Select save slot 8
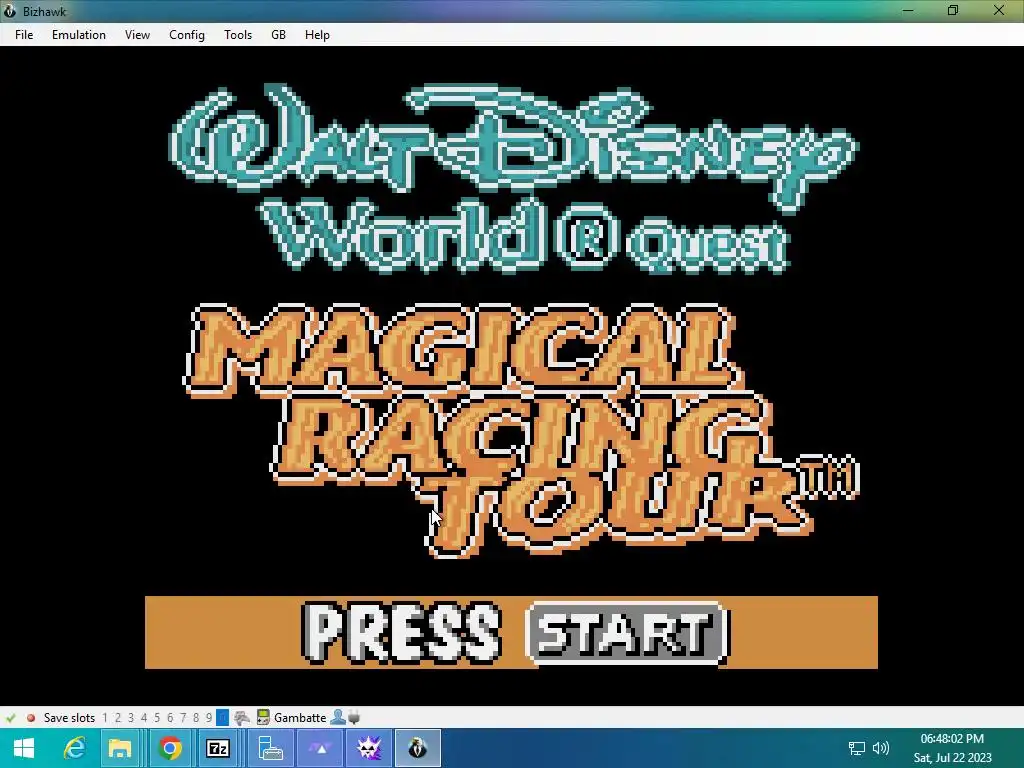 click(x=196, y=718)
